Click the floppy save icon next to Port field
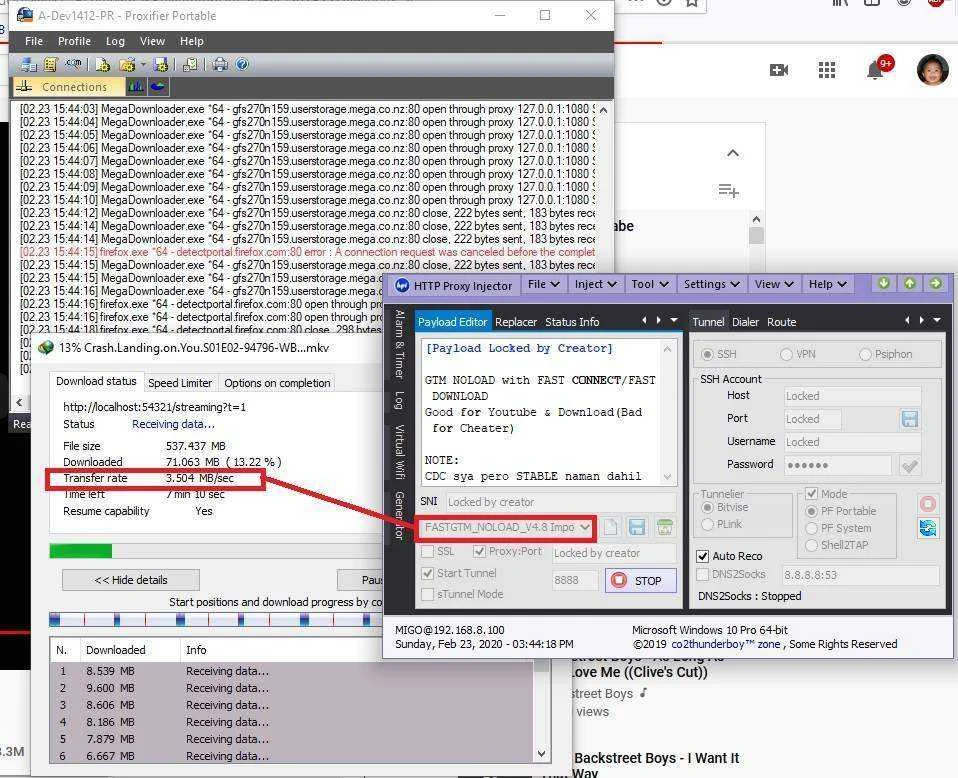This screenshot has height=778, width=958. click(910, 419)
